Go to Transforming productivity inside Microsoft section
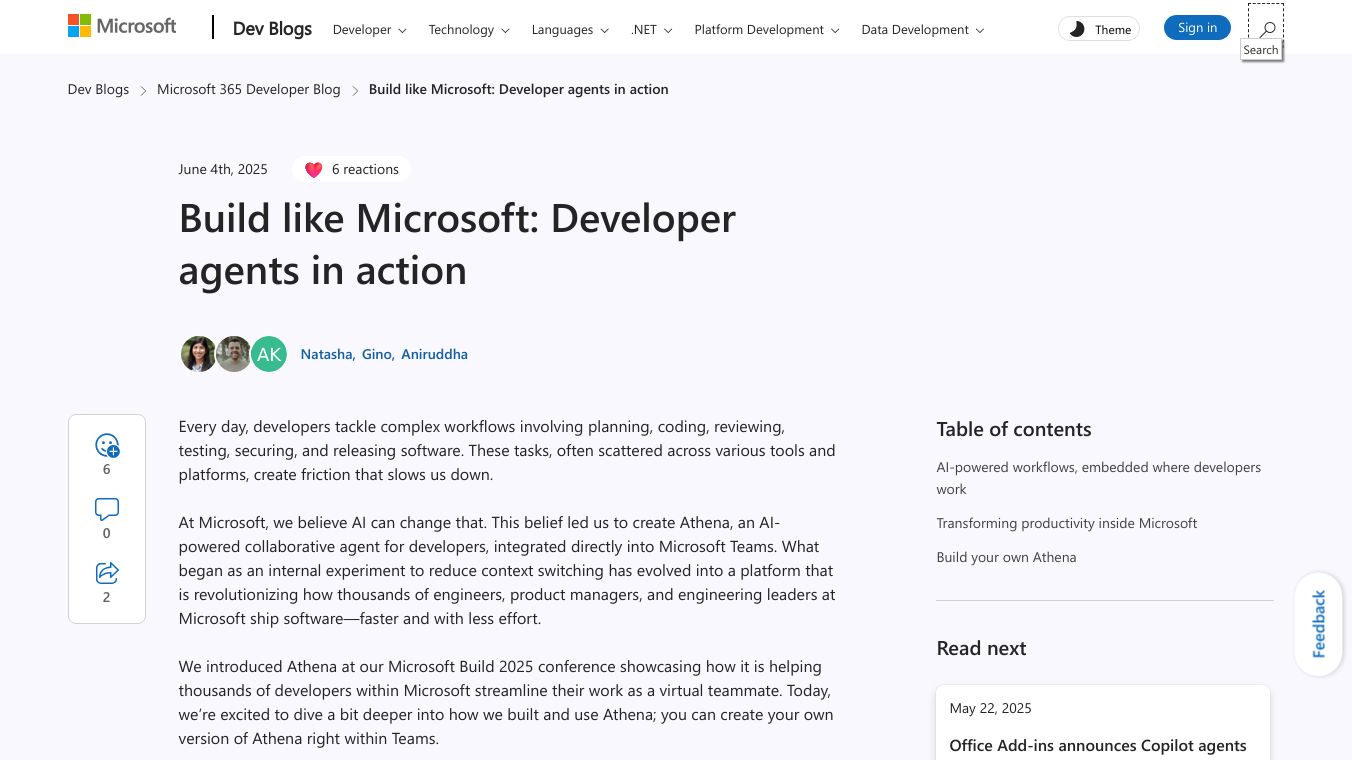Screen dimensions: 1352x760 point(1066,523)
